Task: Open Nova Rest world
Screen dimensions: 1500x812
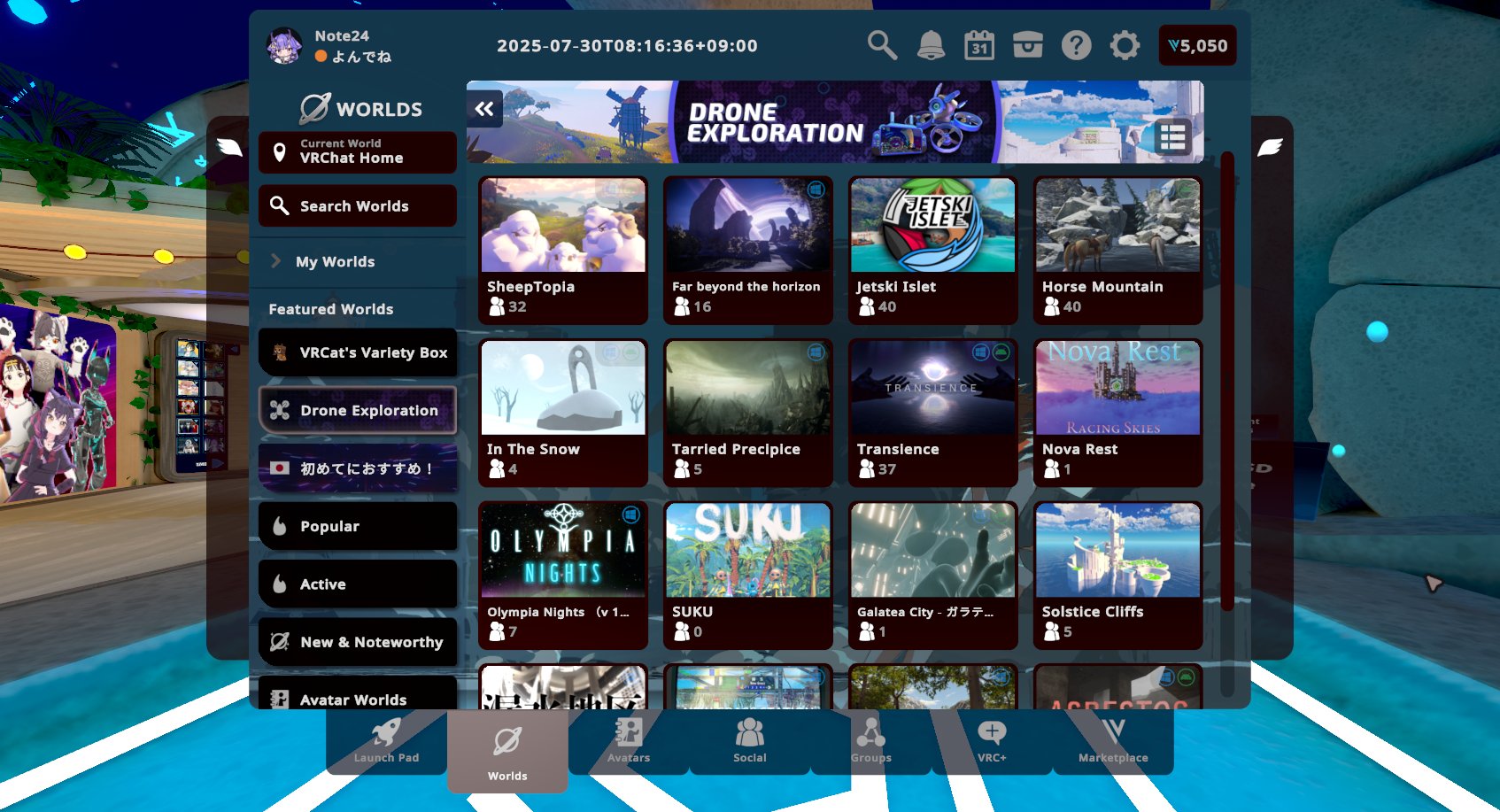Action: coord(1118,413)
